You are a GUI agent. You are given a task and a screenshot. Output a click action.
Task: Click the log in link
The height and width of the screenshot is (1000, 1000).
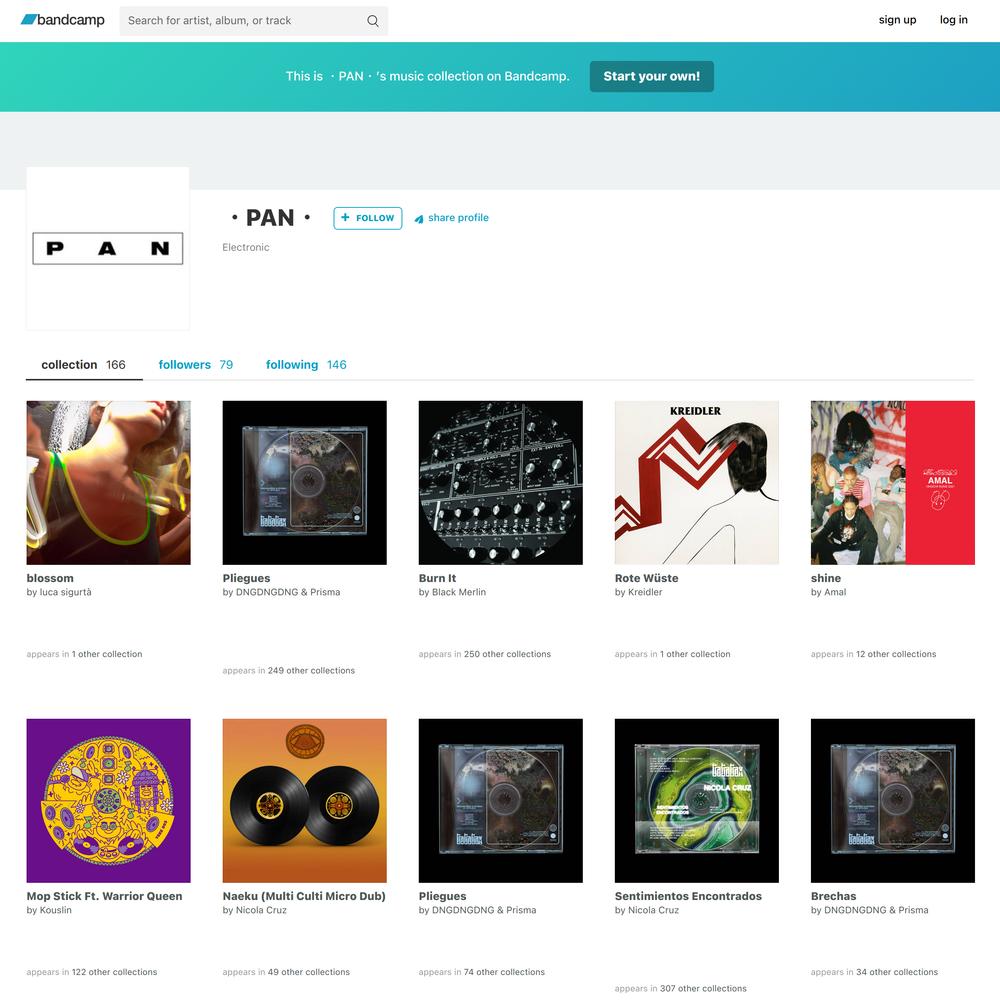[x=953, y=20]
